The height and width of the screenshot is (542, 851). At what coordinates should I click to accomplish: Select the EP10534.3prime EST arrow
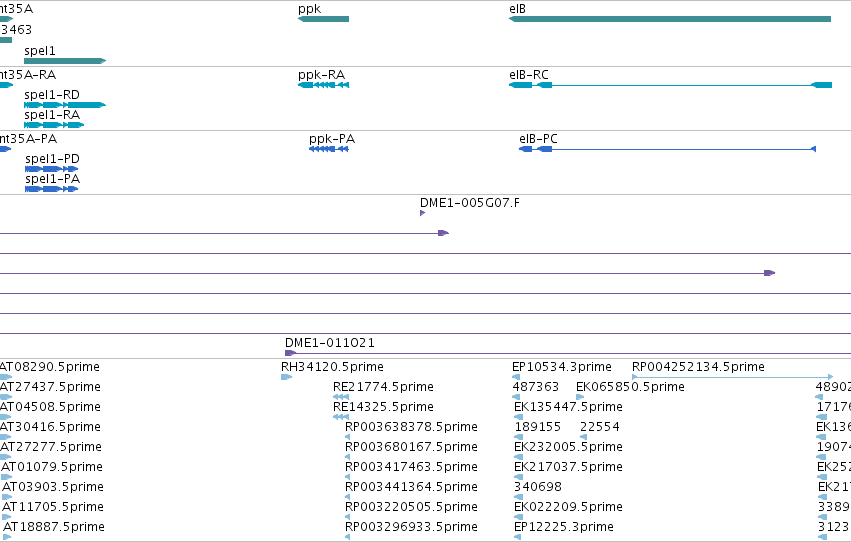click(516, 377)
